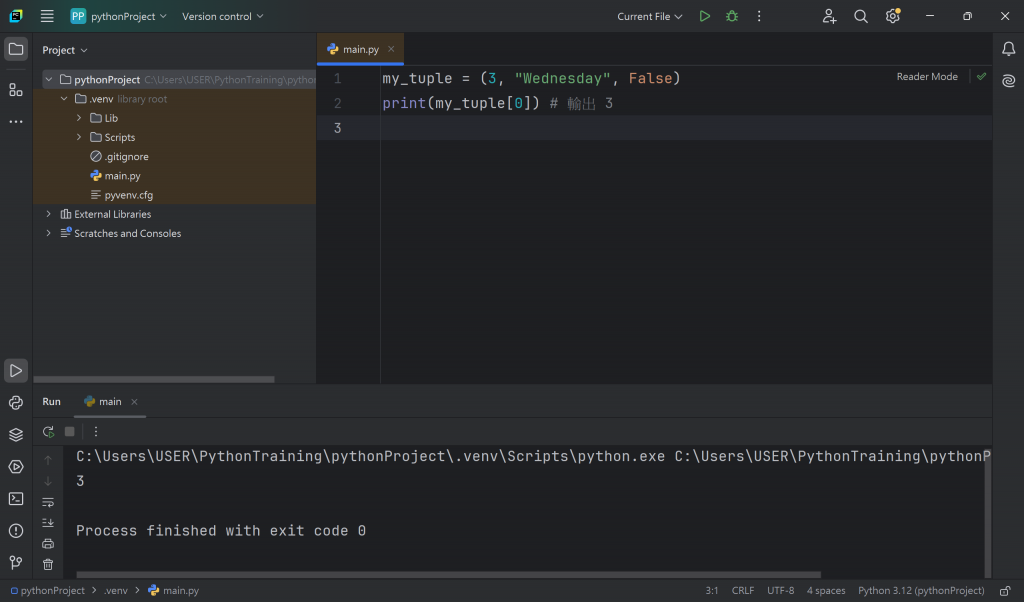Open Git version control tool window
Image resolution: width=1024 pixels, height=602 pixels.
pos(16,562)
